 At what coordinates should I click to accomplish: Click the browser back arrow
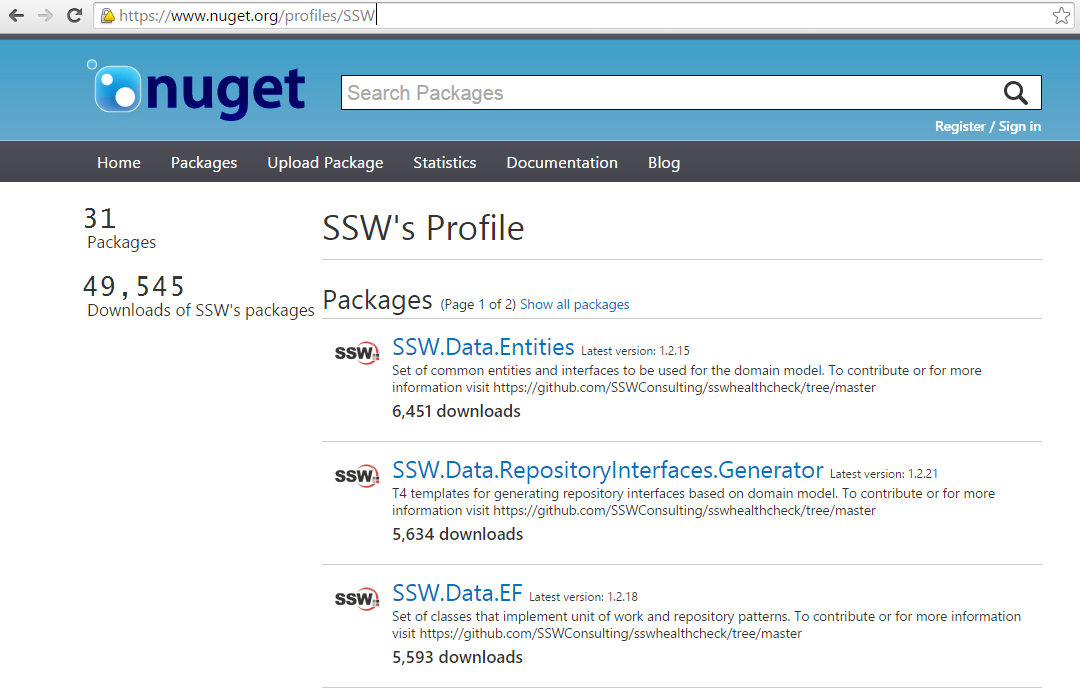point(16,15)
